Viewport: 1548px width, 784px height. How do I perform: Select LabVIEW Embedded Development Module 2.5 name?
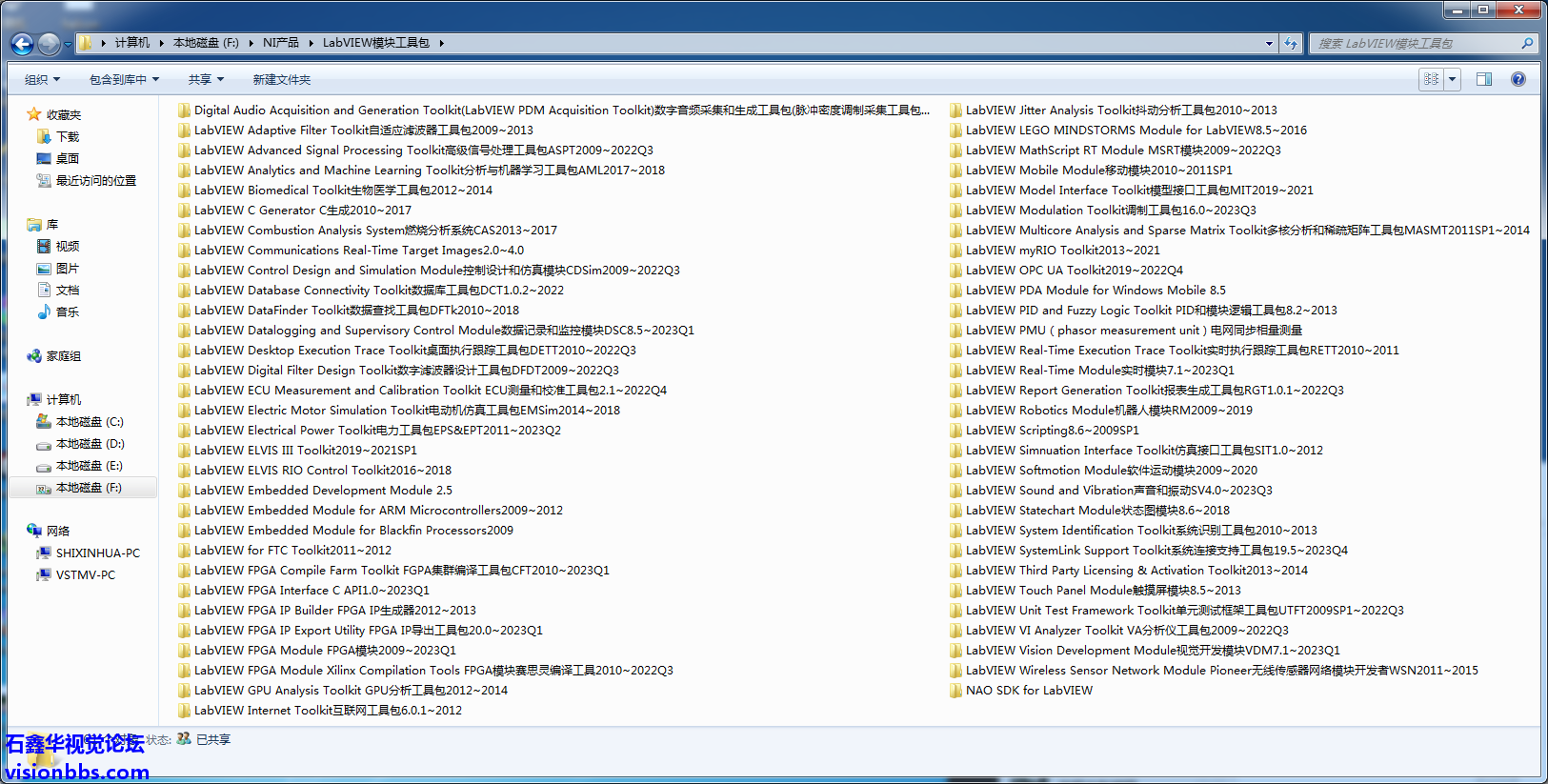[323, 490]
